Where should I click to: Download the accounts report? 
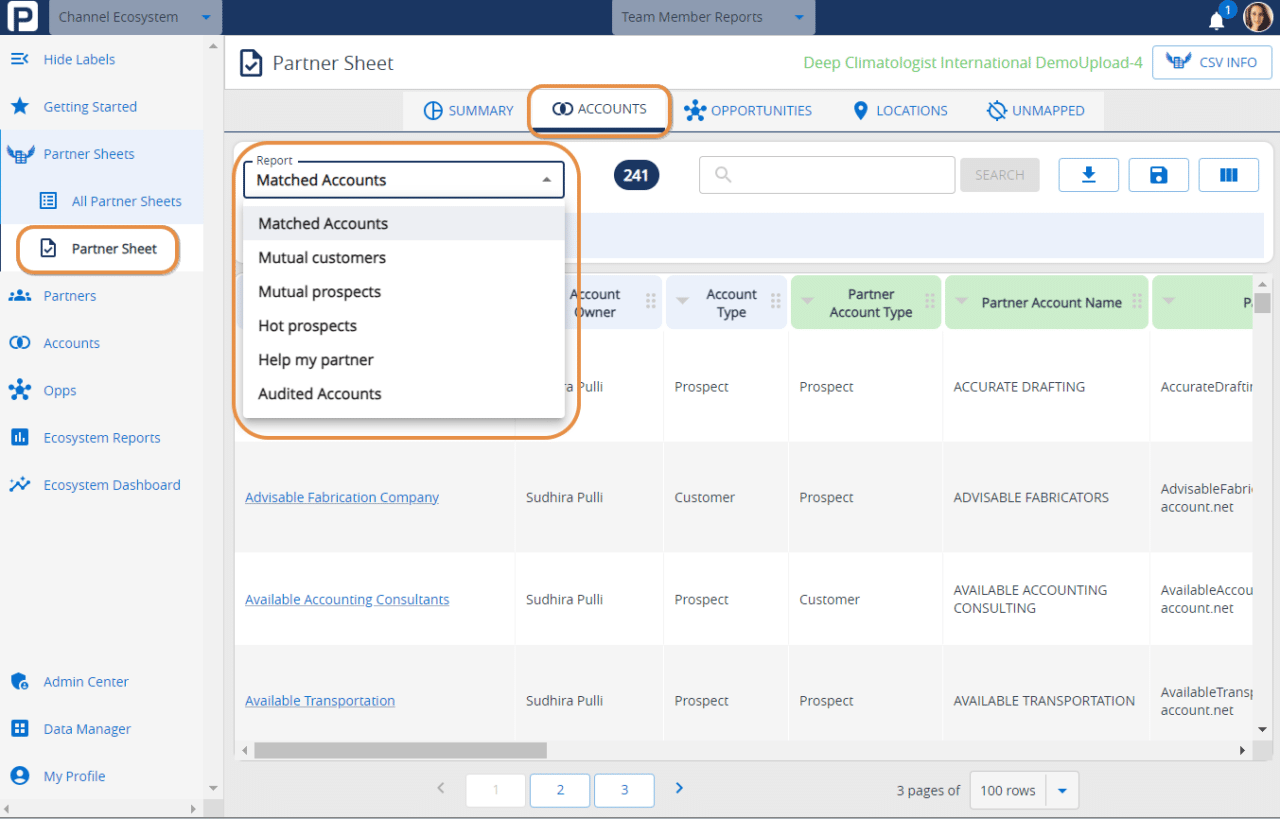point(1088,174)
